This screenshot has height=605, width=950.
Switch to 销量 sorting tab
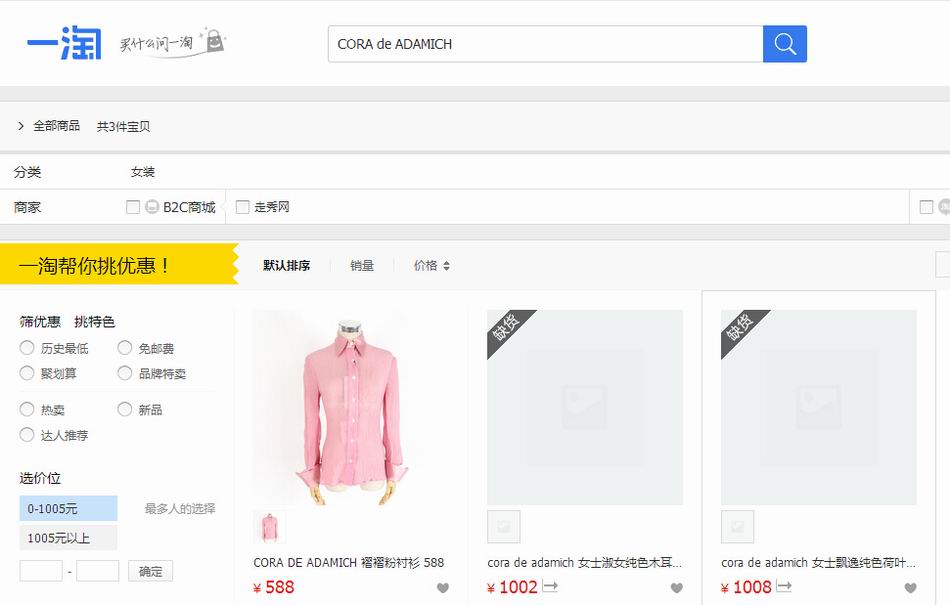click(362, 265)
